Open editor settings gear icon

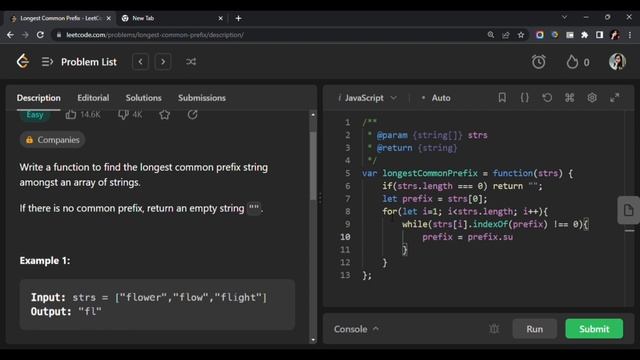tap(592, 98)
